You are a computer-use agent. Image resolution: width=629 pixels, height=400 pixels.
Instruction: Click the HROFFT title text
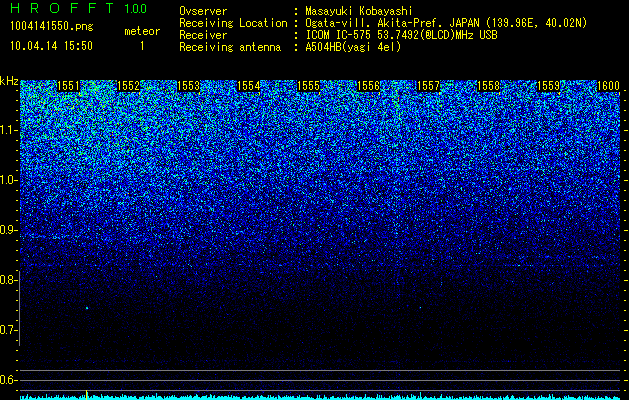(62, 8)
